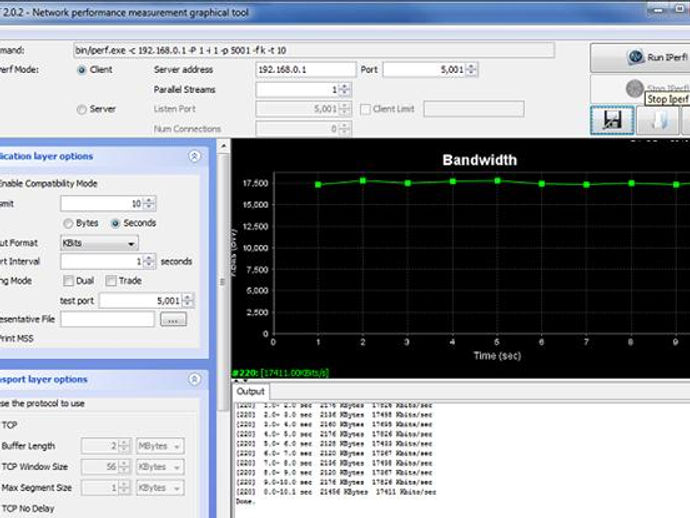Viewport: 690px width, 518px height.
Task: Click the bandwidth data point at 1 second
Action: click(318, 185)
